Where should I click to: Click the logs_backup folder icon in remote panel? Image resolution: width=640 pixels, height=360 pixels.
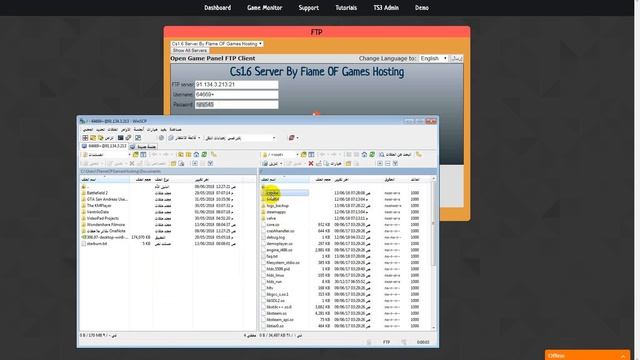click(263, 206)
